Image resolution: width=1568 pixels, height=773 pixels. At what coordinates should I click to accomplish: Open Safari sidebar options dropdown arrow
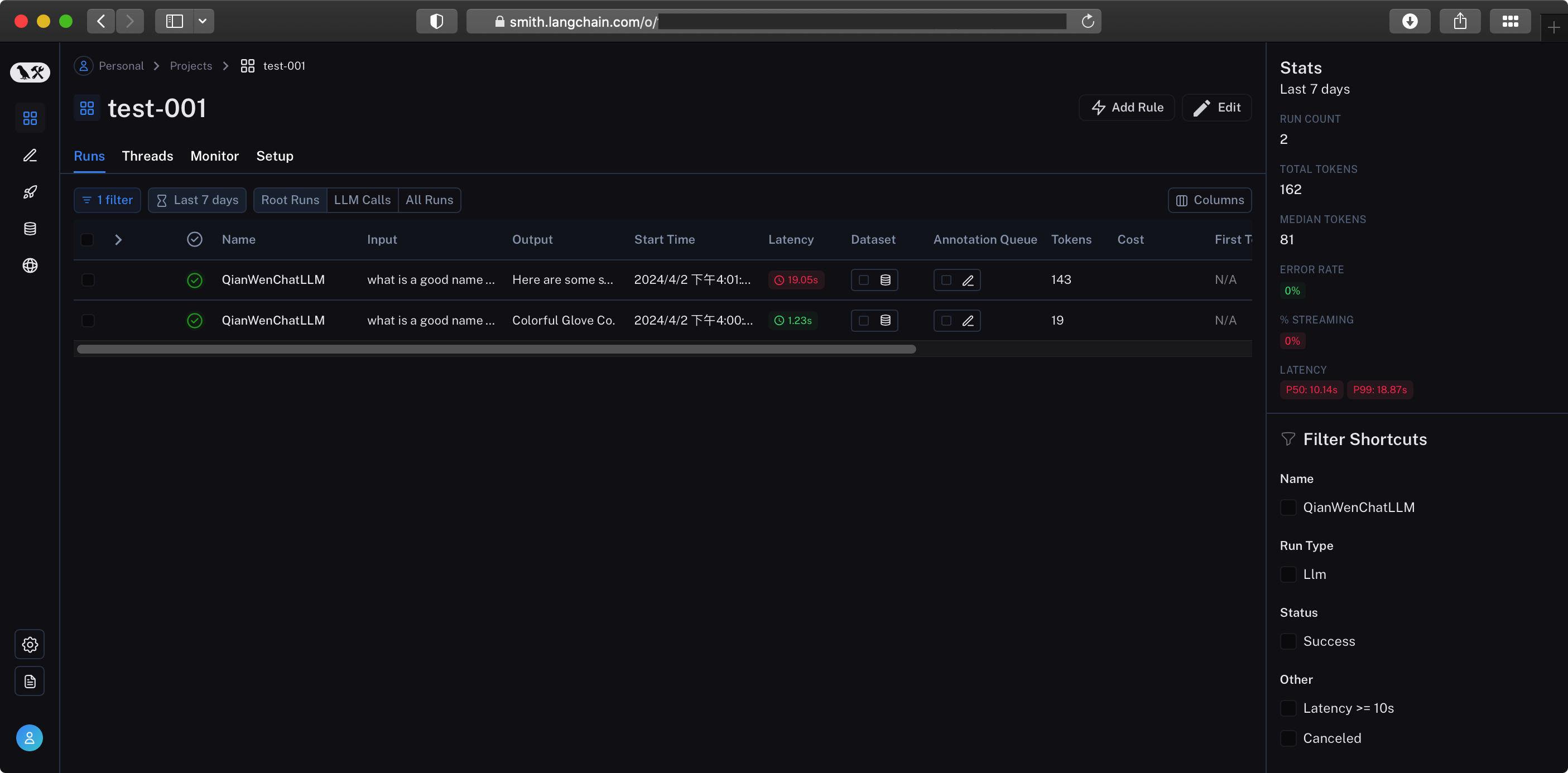pos(203,21)
